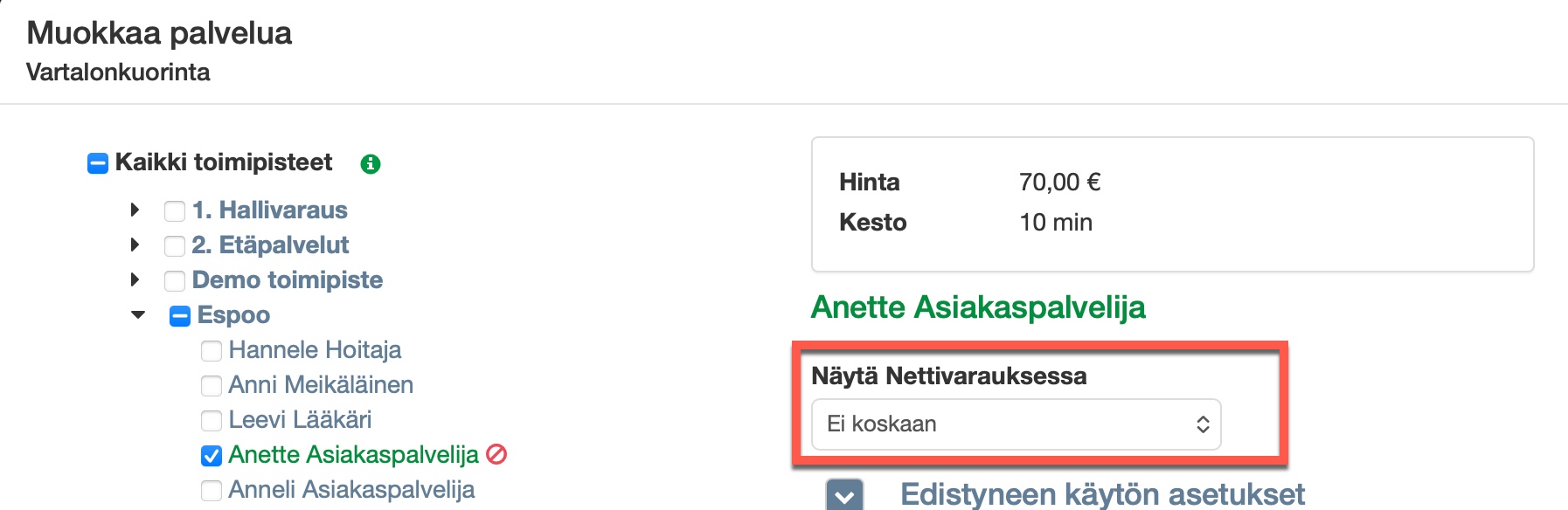Expand the Demo toimipiste tree node arrow
This screenshot has height=510, width=1568.
tap(135, 279)
